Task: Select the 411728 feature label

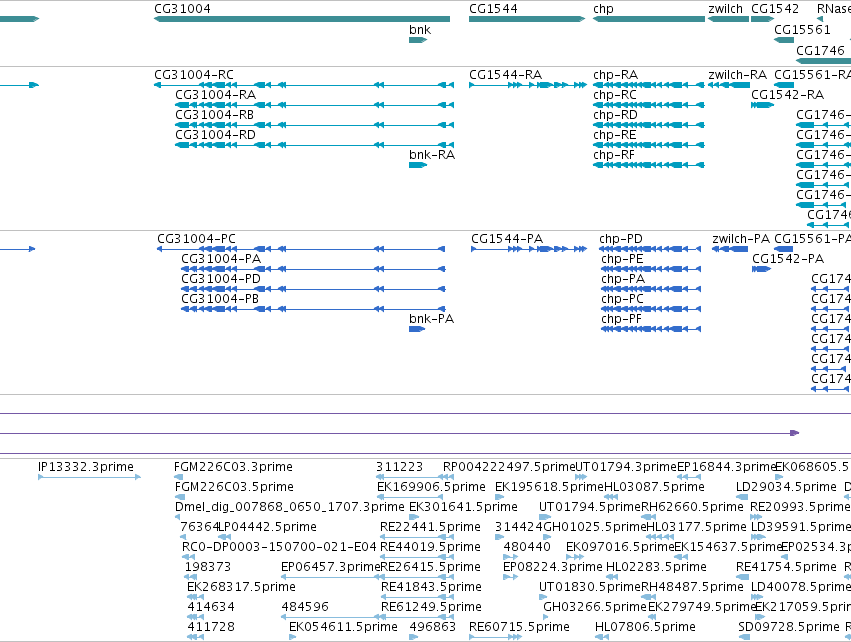Action: tap(211, 627)
